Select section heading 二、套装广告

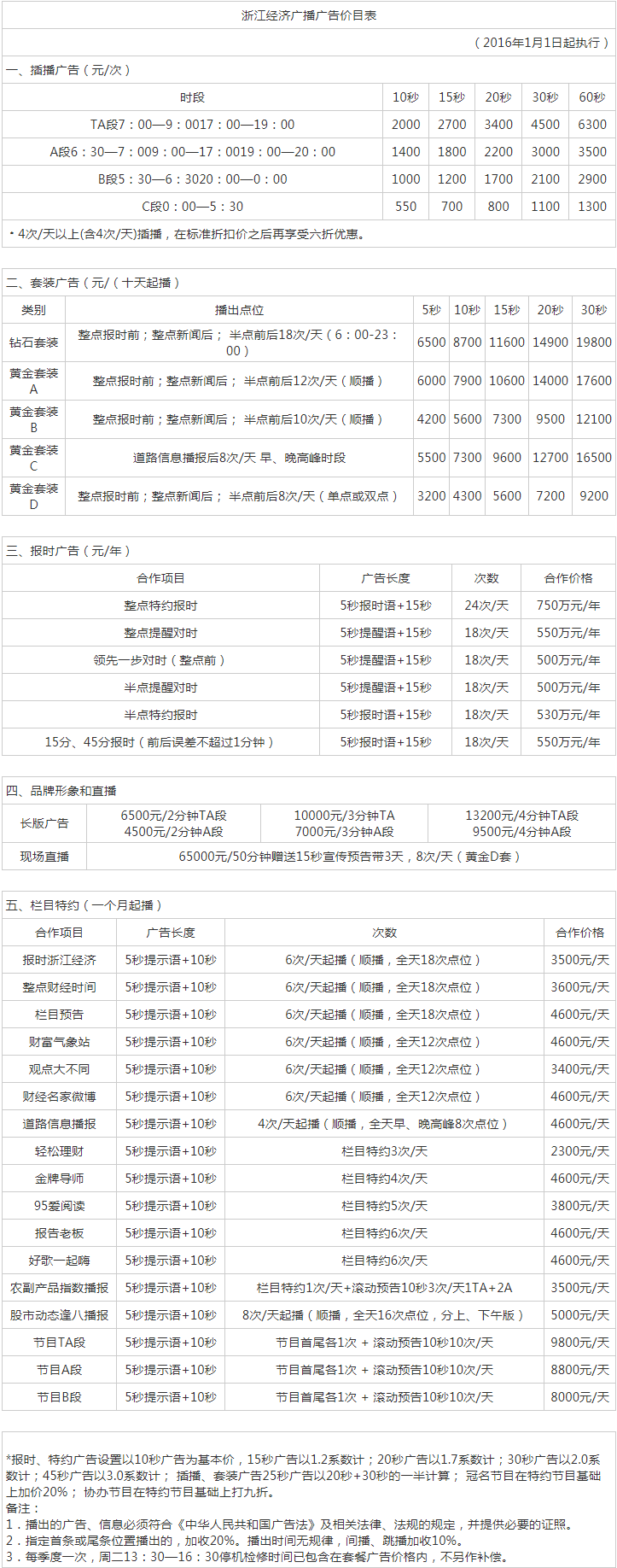(93, 283)
